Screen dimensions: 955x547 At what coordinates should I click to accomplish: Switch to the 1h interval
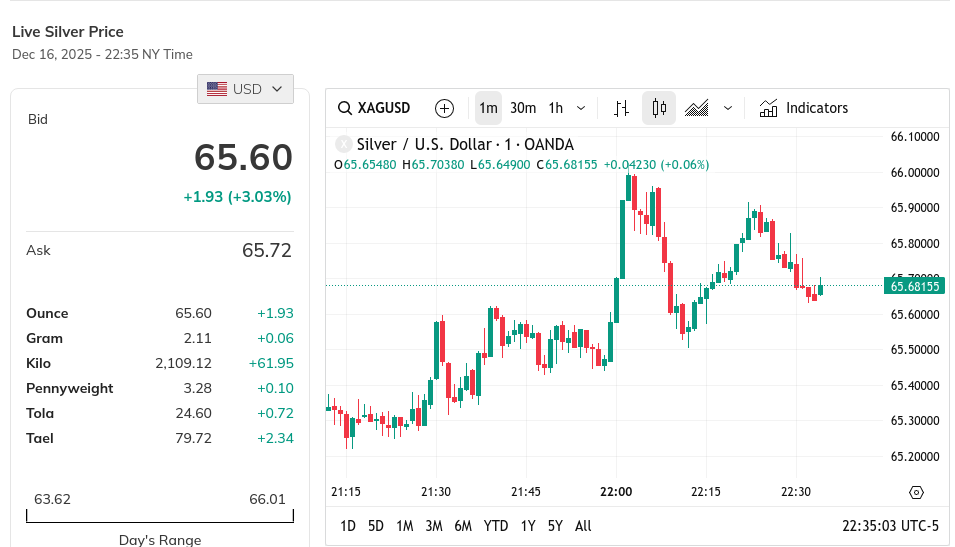[555, 108]
